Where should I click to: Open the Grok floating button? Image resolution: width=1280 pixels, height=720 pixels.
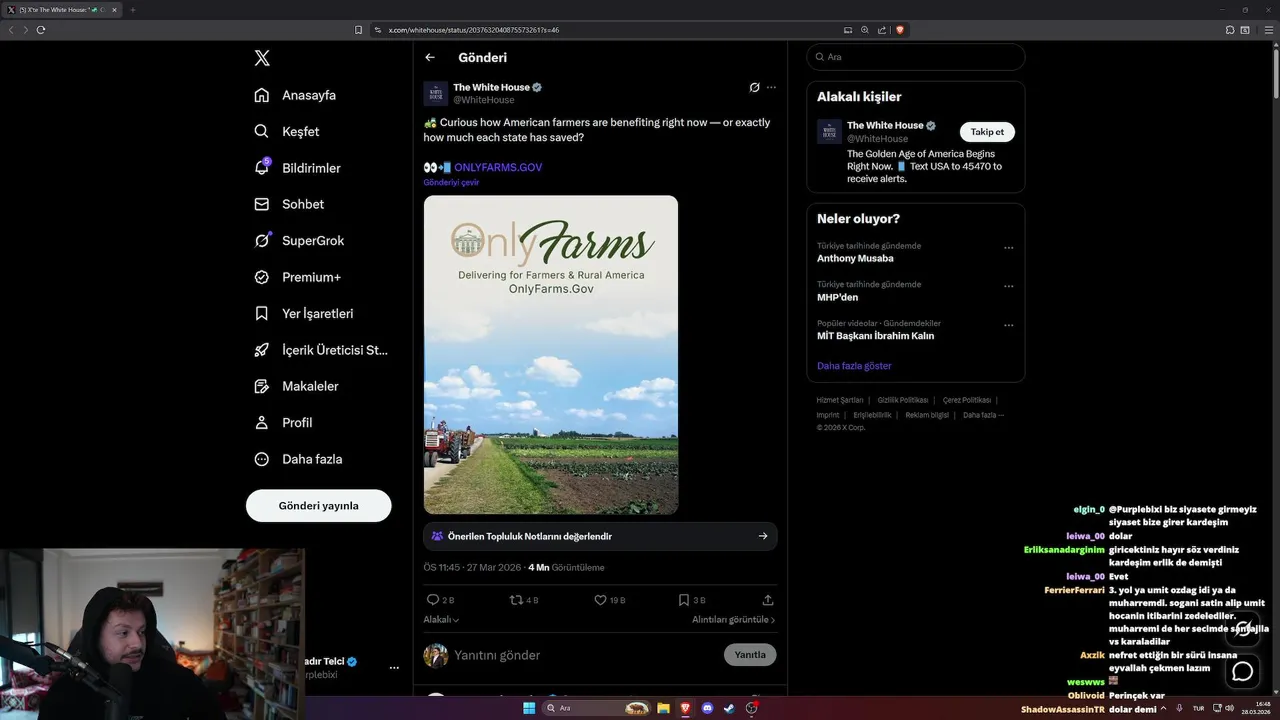click(1243, 629)
